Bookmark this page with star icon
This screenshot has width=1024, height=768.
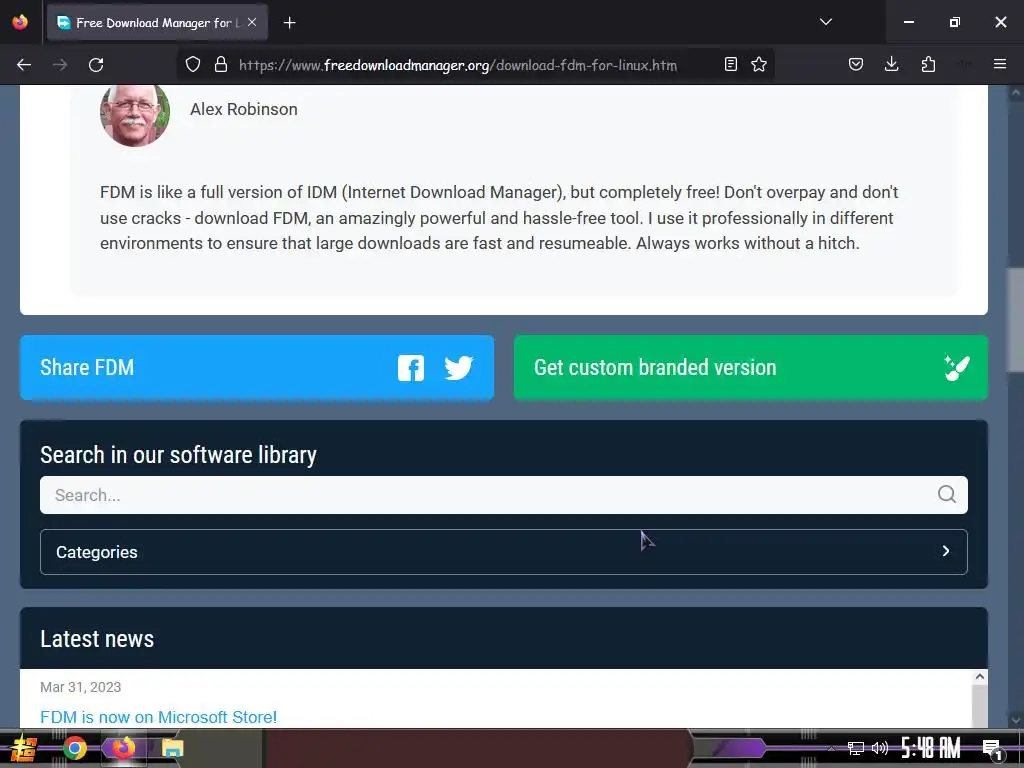[759, 65]
